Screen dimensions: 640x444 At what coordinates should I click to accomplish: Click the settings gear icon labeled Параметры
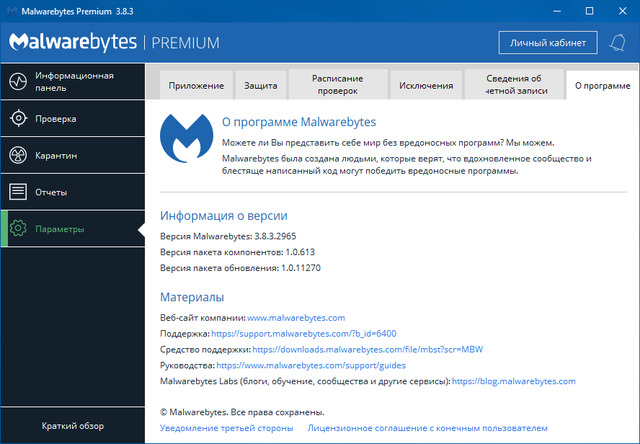point(17,229)
